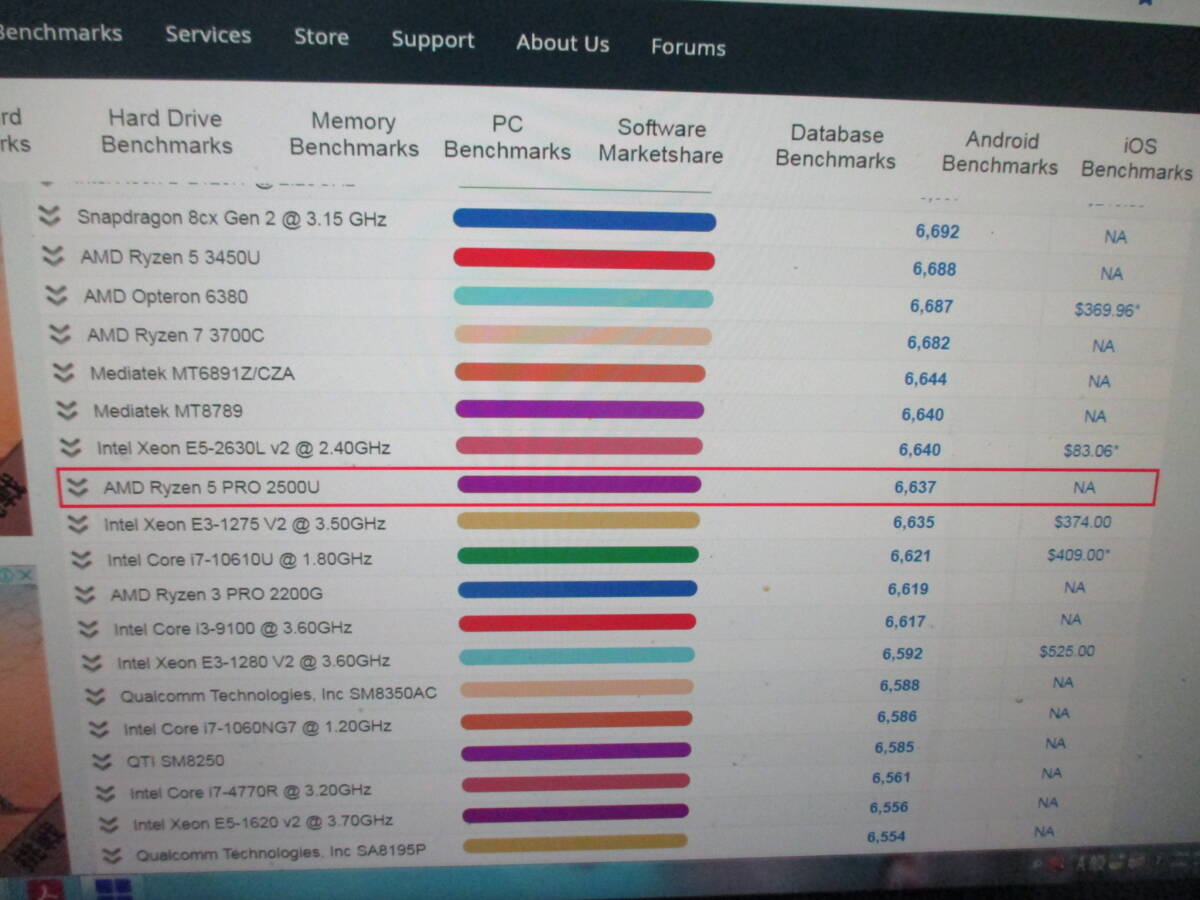Expand AMD Ryzen 5 3450U row chevron

tap(52, 256)
